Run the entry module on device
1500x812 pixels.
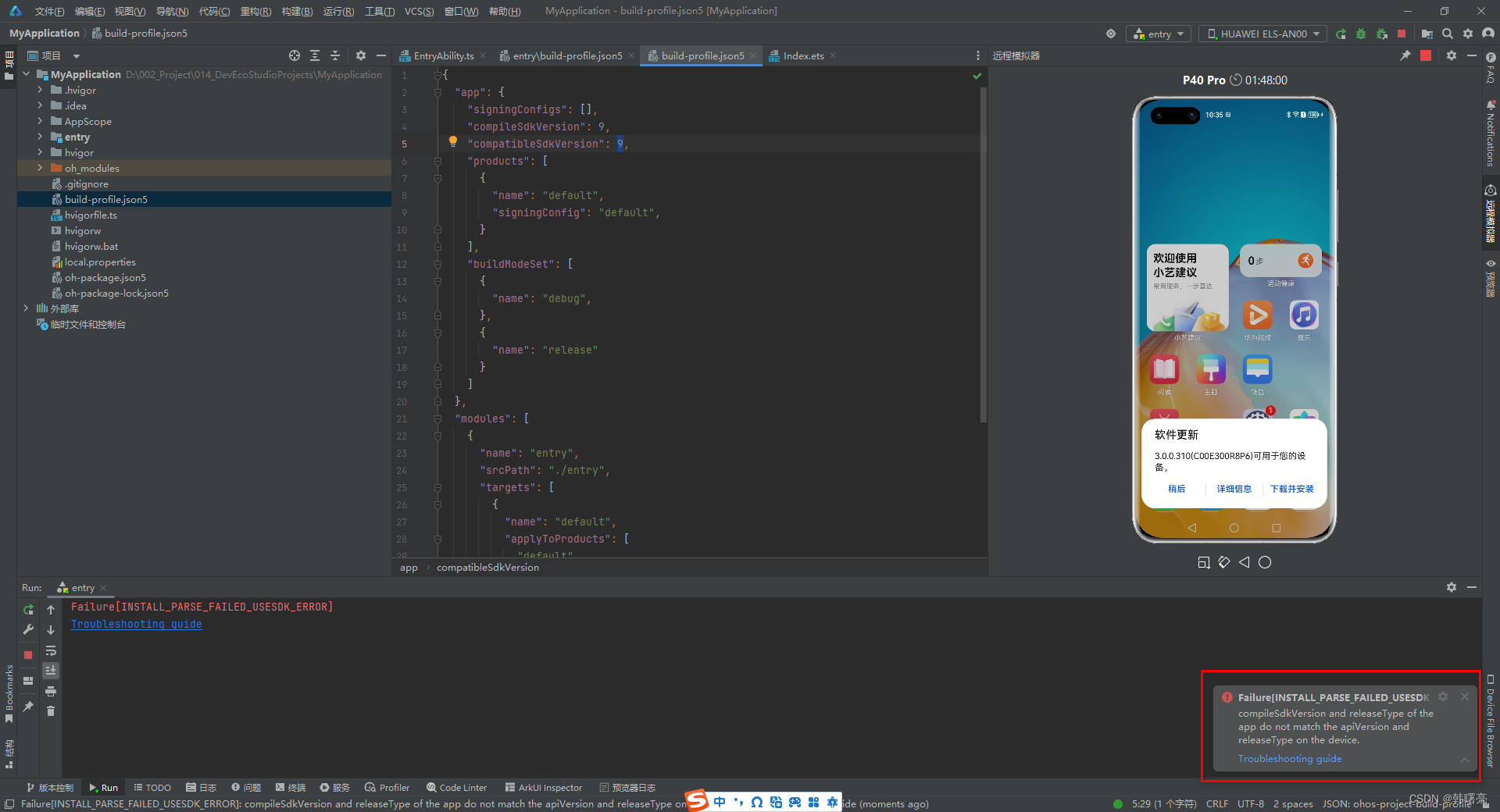pos(1341,34)
